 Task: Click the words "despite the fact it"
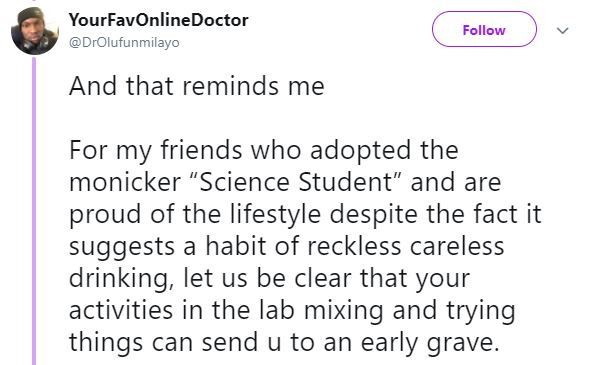point(436,214)
